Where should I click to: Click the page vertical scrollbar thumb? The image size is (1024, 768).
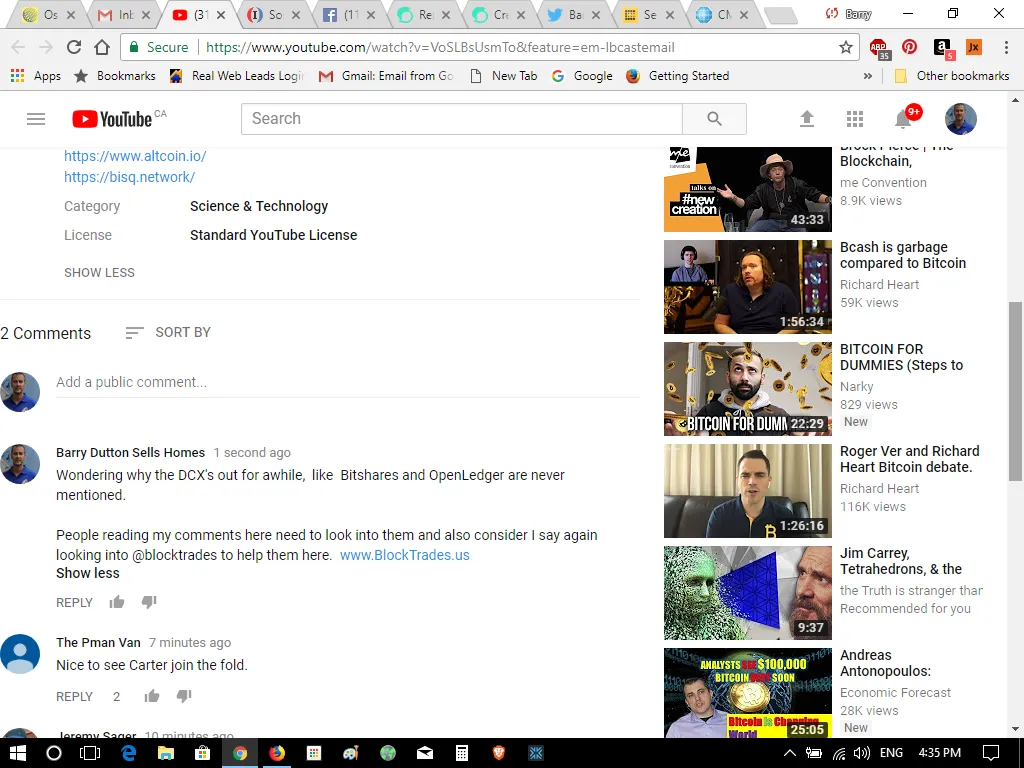tap(1015, 392)
